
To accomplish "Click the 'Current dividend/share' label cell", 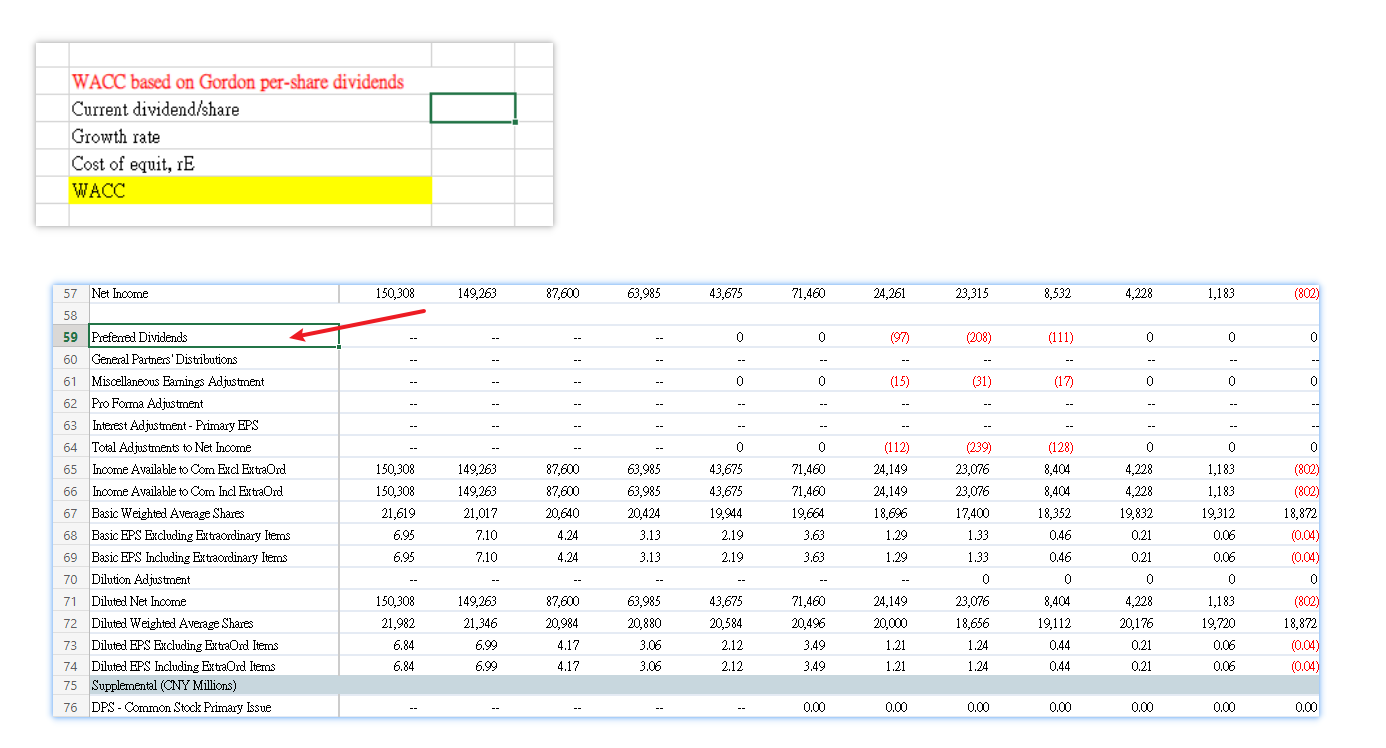I will [x=250, y=109].
